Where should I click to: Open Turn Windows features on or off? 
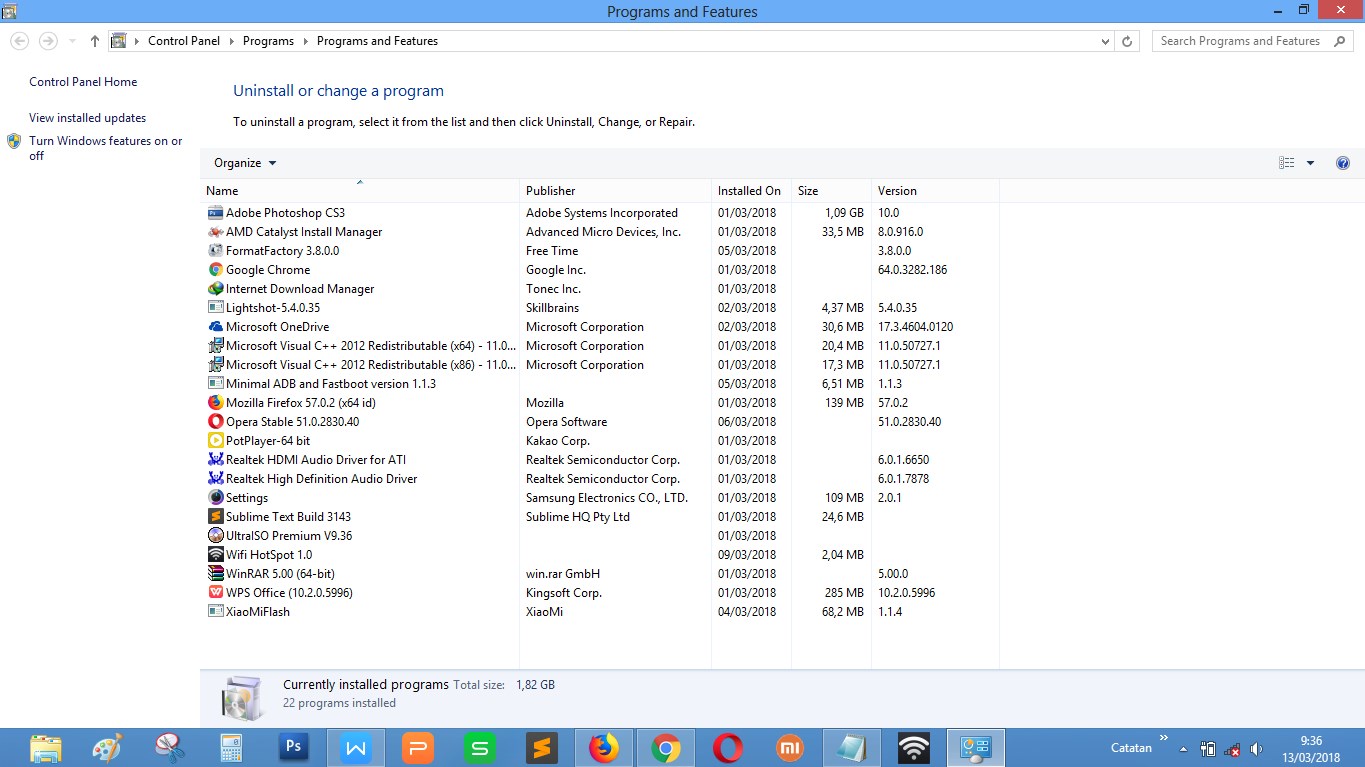tap(105, 148)
